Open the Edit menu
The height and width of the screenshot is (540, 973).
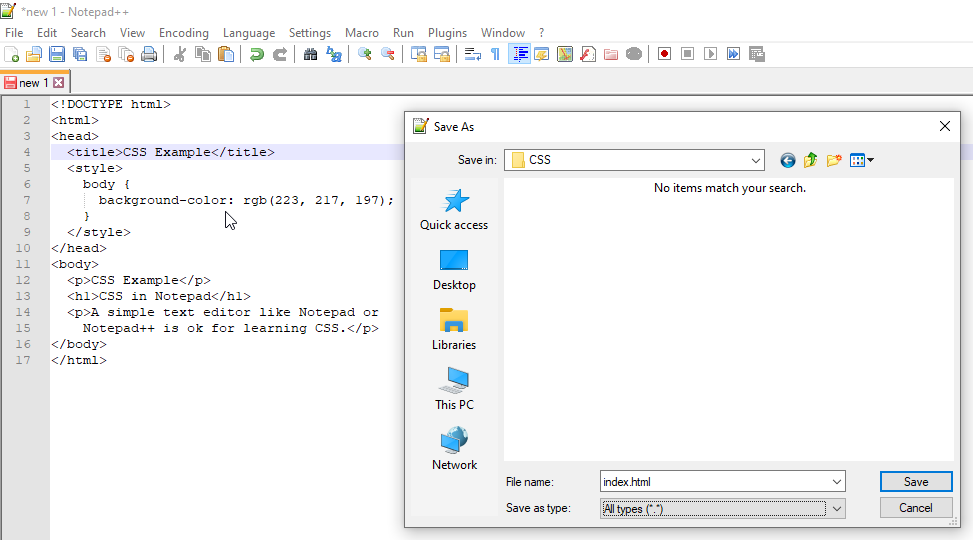tap(47, 33)
